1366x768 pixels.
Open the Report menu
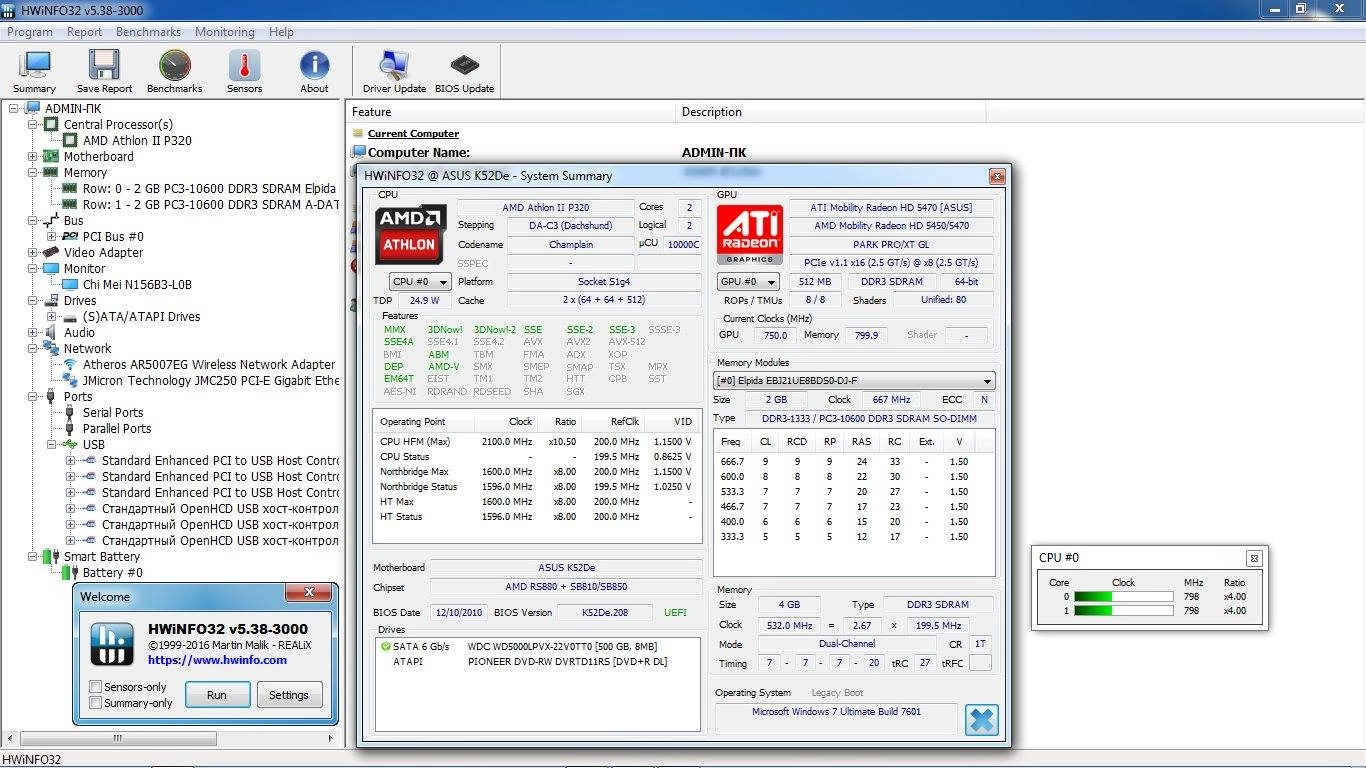84,32
